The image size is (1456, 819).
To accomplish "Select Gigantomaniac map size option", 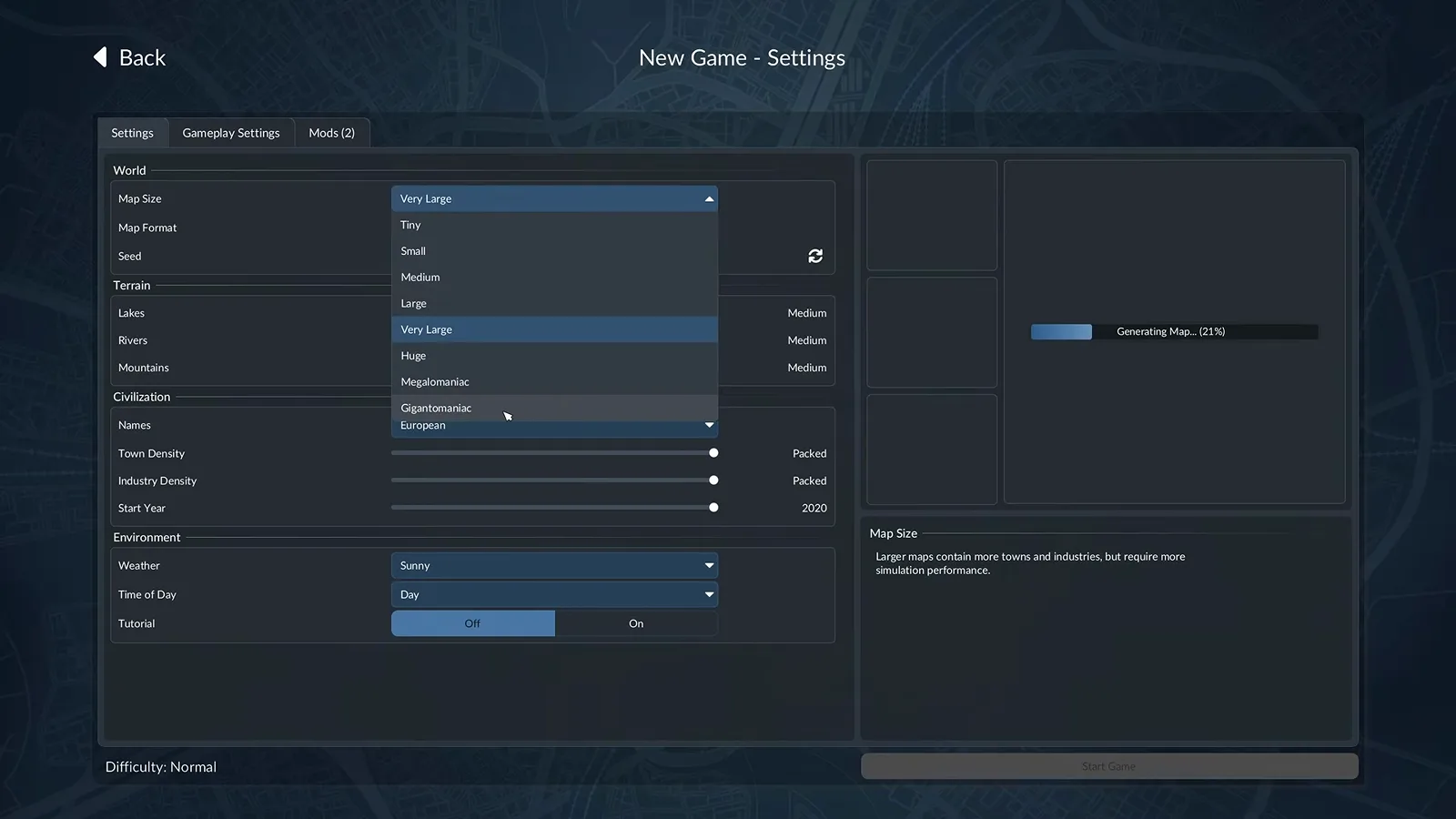I will (554, 408).
